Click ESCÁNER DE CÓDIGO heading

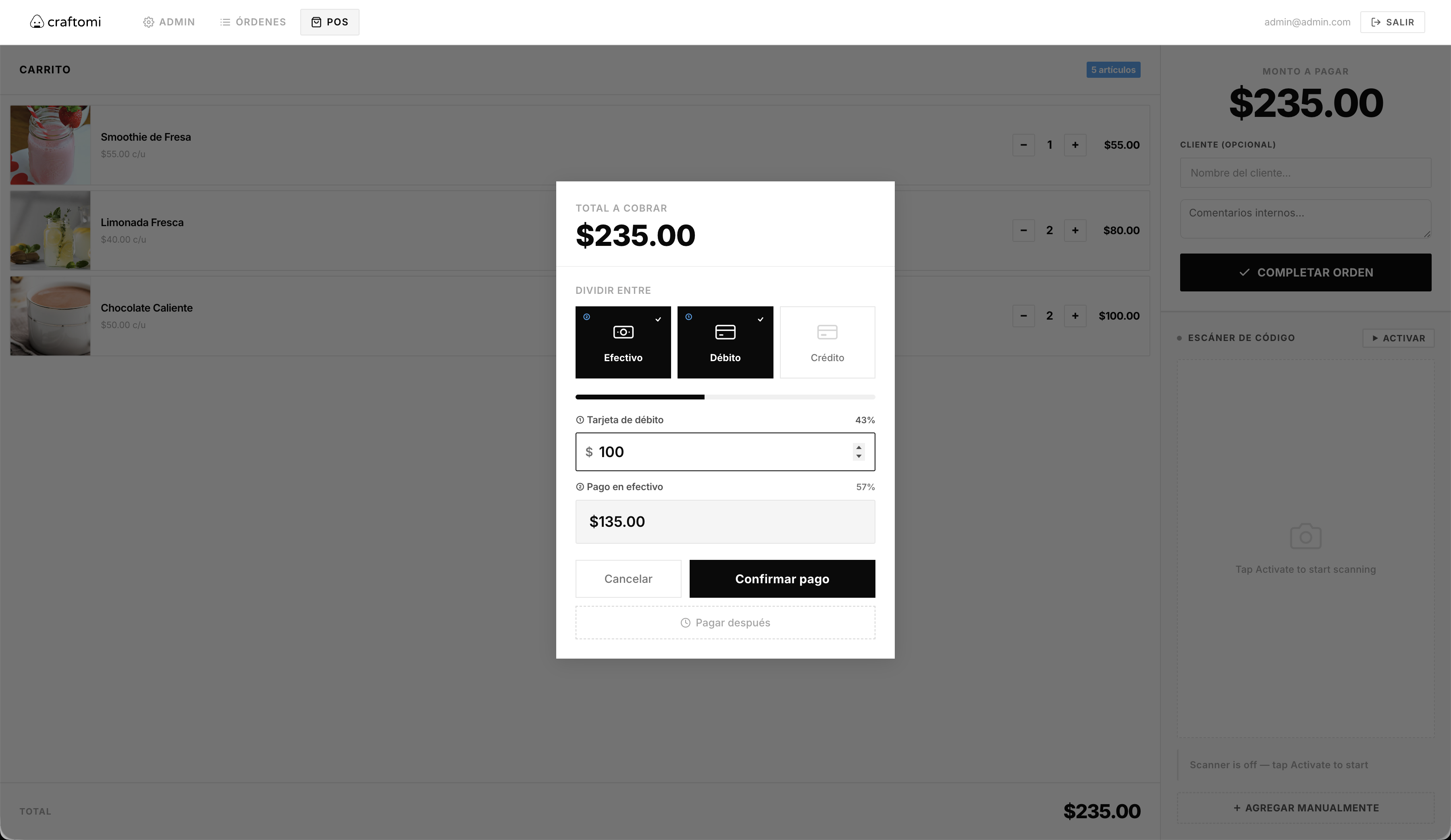click(1241, 338)
